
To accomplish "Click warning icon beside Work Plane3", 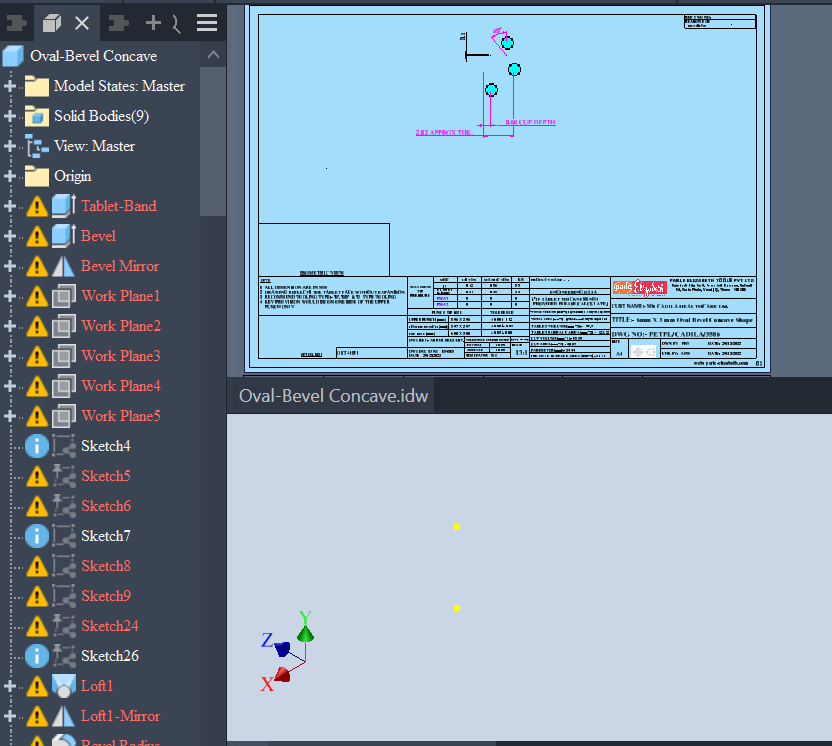I will [x=37, y=357].
